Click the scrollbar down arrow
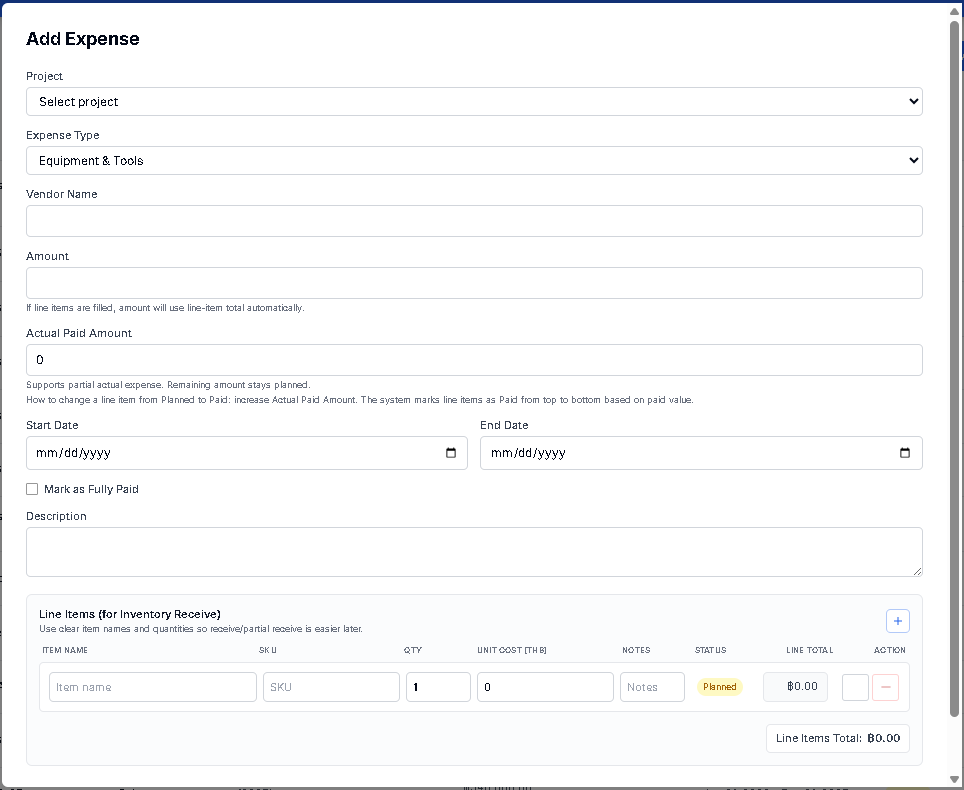 pos(955,780)
